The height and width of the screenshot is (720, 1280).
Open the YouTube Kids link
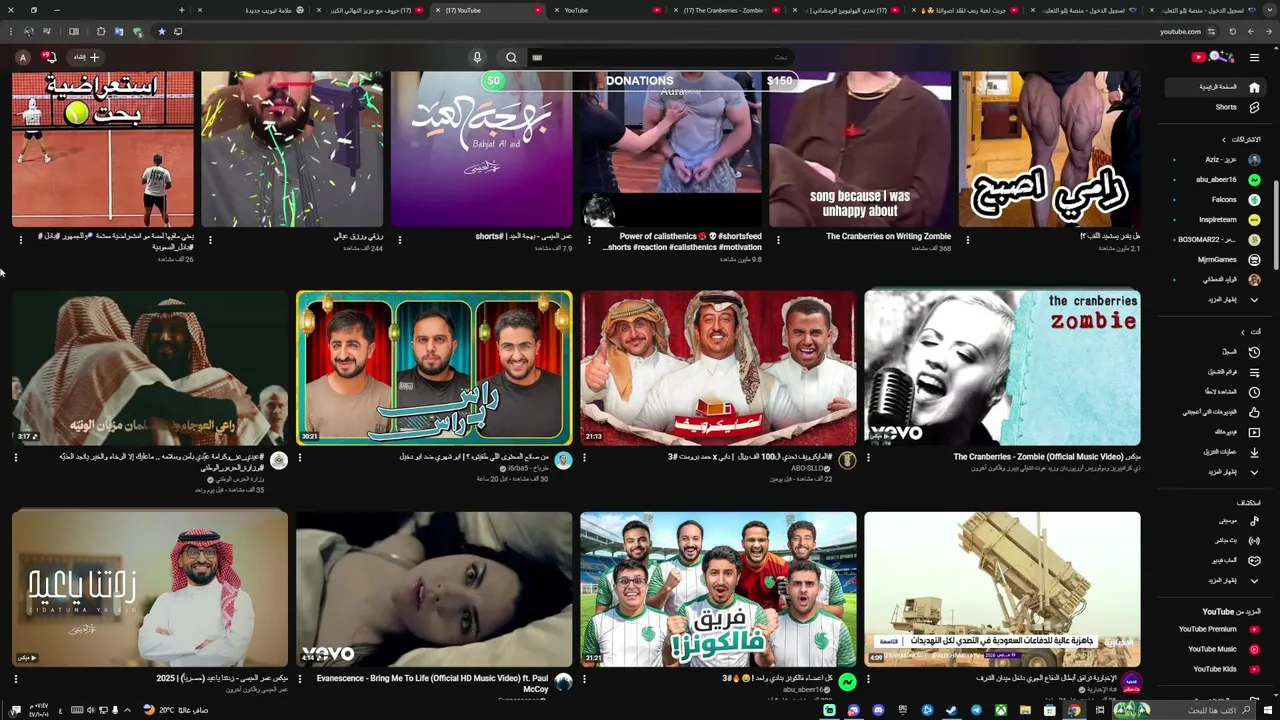1216,669
